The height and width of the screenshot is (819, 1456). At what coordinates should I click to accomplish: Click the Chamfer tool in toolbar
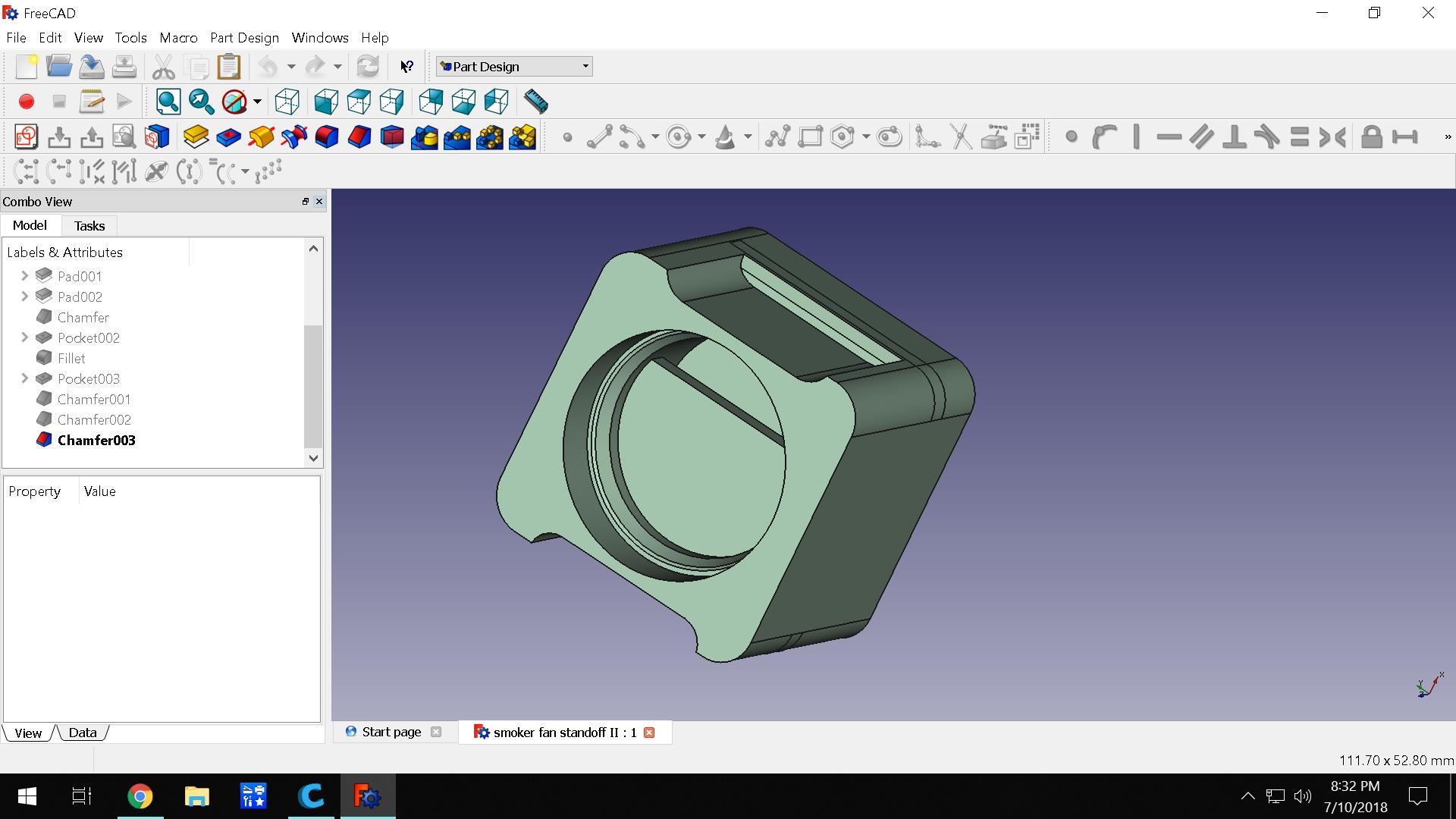point(359,137)
